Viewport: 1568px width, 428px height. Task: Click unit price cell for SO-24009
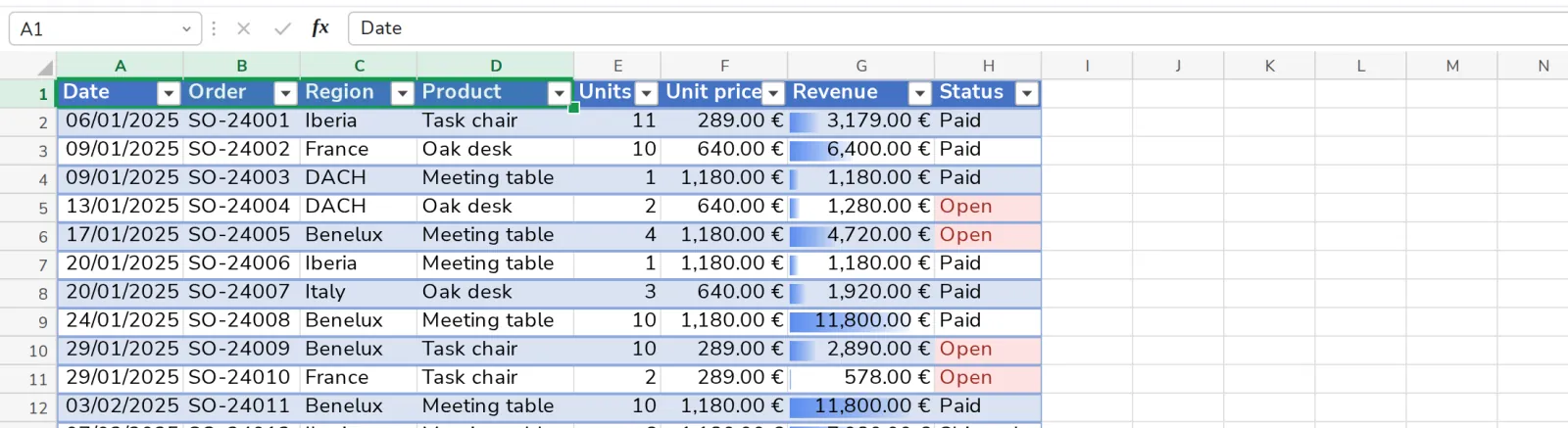[x=724, y=349]
